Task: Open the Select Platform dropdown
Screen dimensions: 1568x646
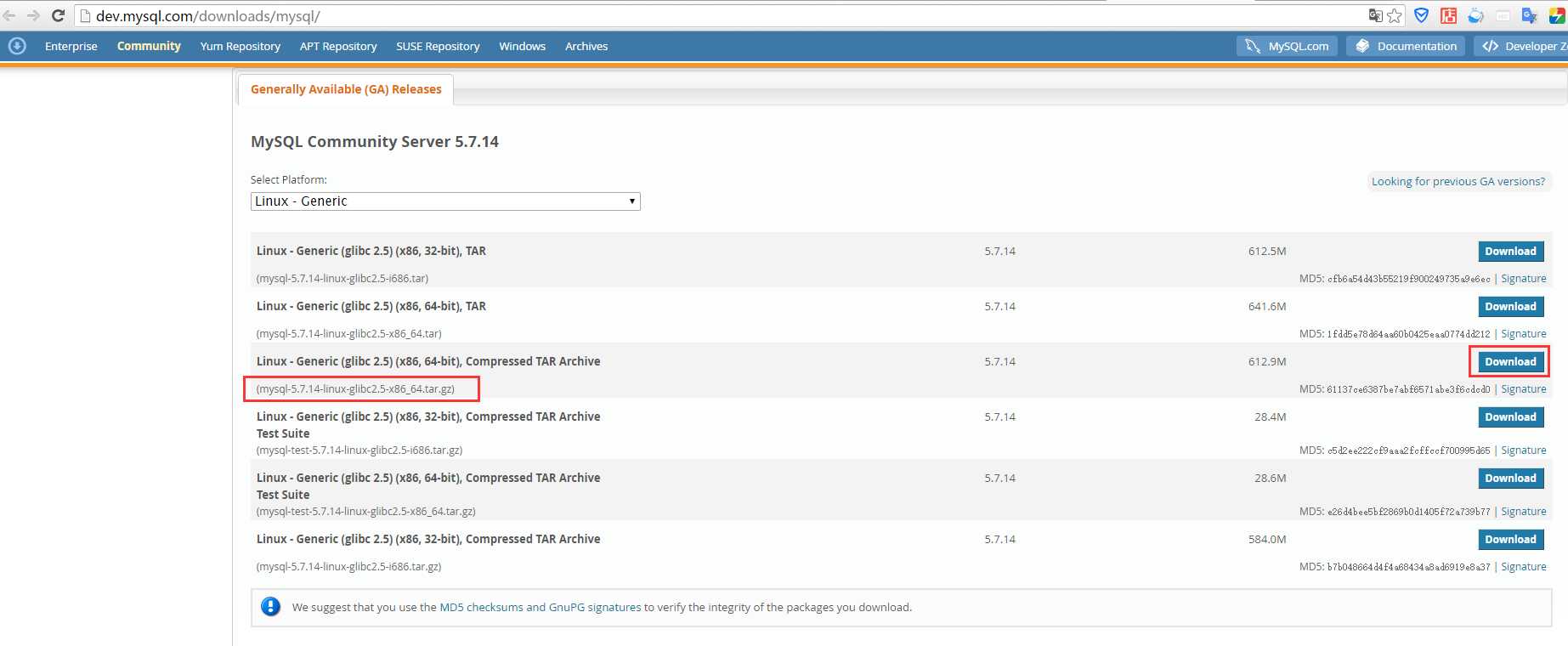Action: pyautogui.click(x=445, y=201)
